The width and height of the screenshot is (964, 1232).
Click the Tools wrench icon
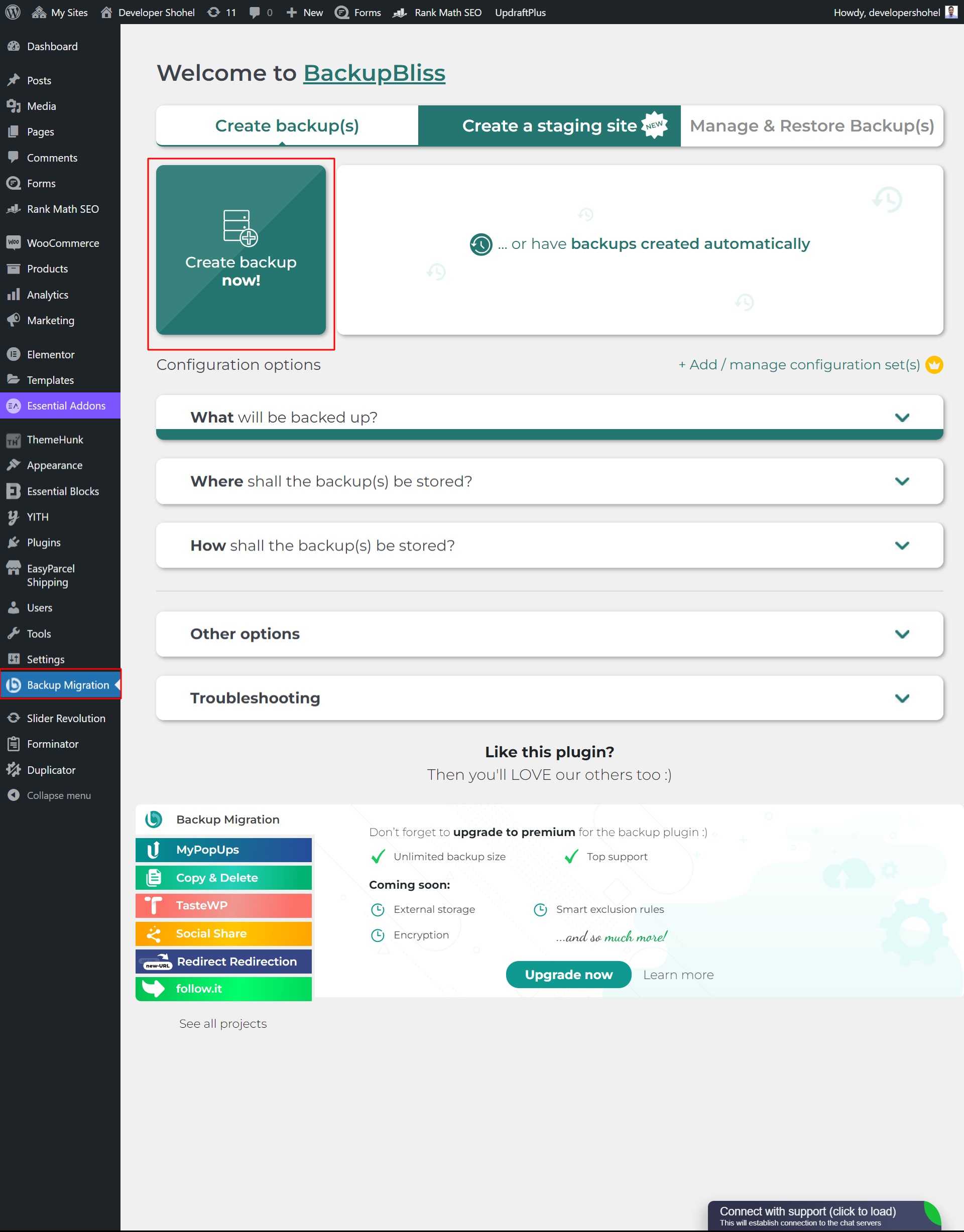(x=14, y=633)
